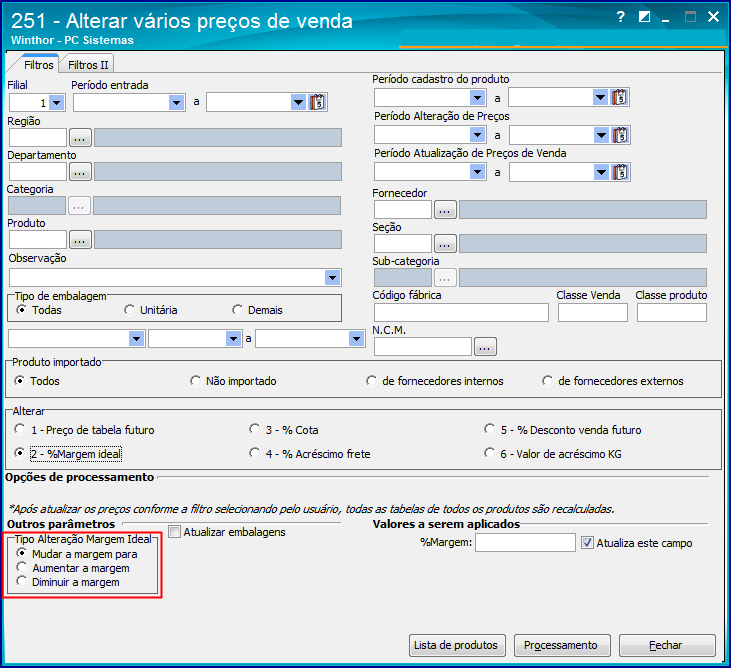Select de fornecedores externos option
The image size is (731, 668).
click(x=548, y=381)
